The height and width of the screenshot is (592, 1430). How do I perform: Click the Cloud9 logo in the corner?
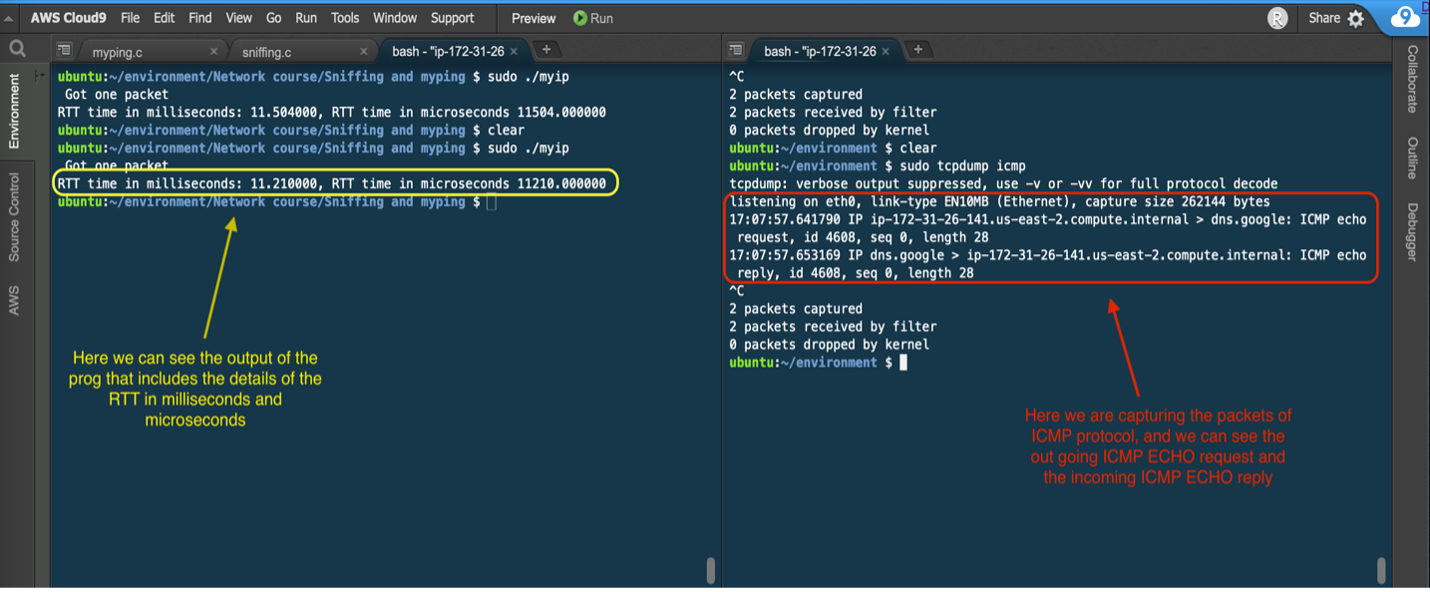[1405, 17]
